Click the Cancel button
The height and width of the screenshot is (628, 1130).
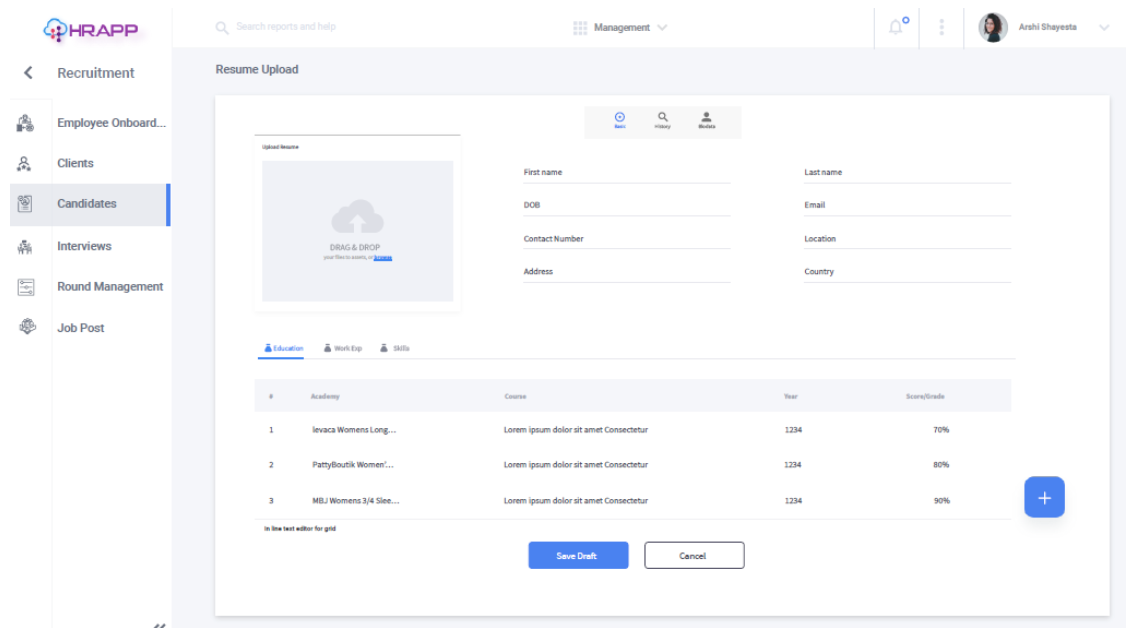(x=694, y=555)
